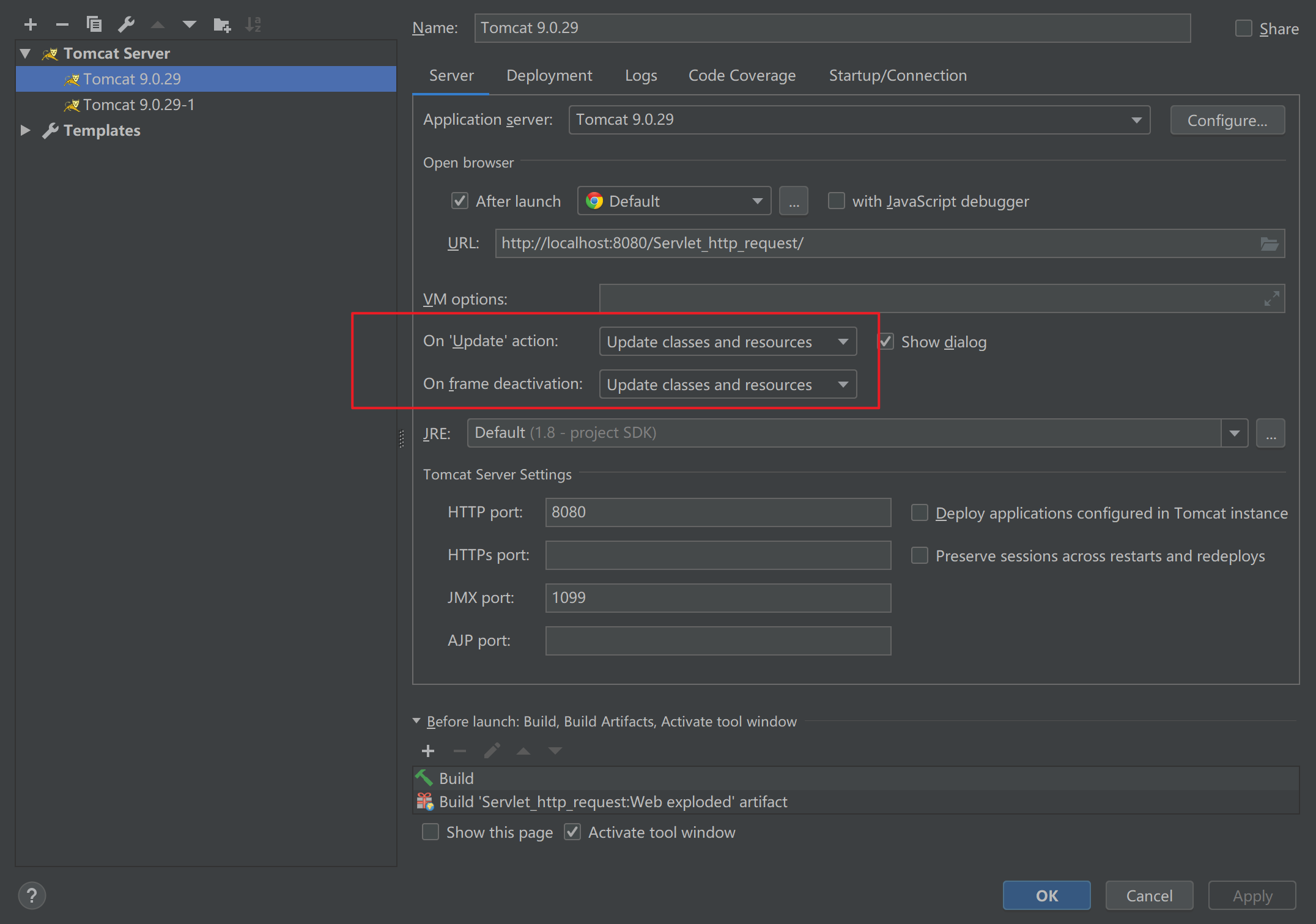This screenshot has width=1316, height=924.
Task: Open JRE browse ellipsis button
Action: pos(1271,434)
